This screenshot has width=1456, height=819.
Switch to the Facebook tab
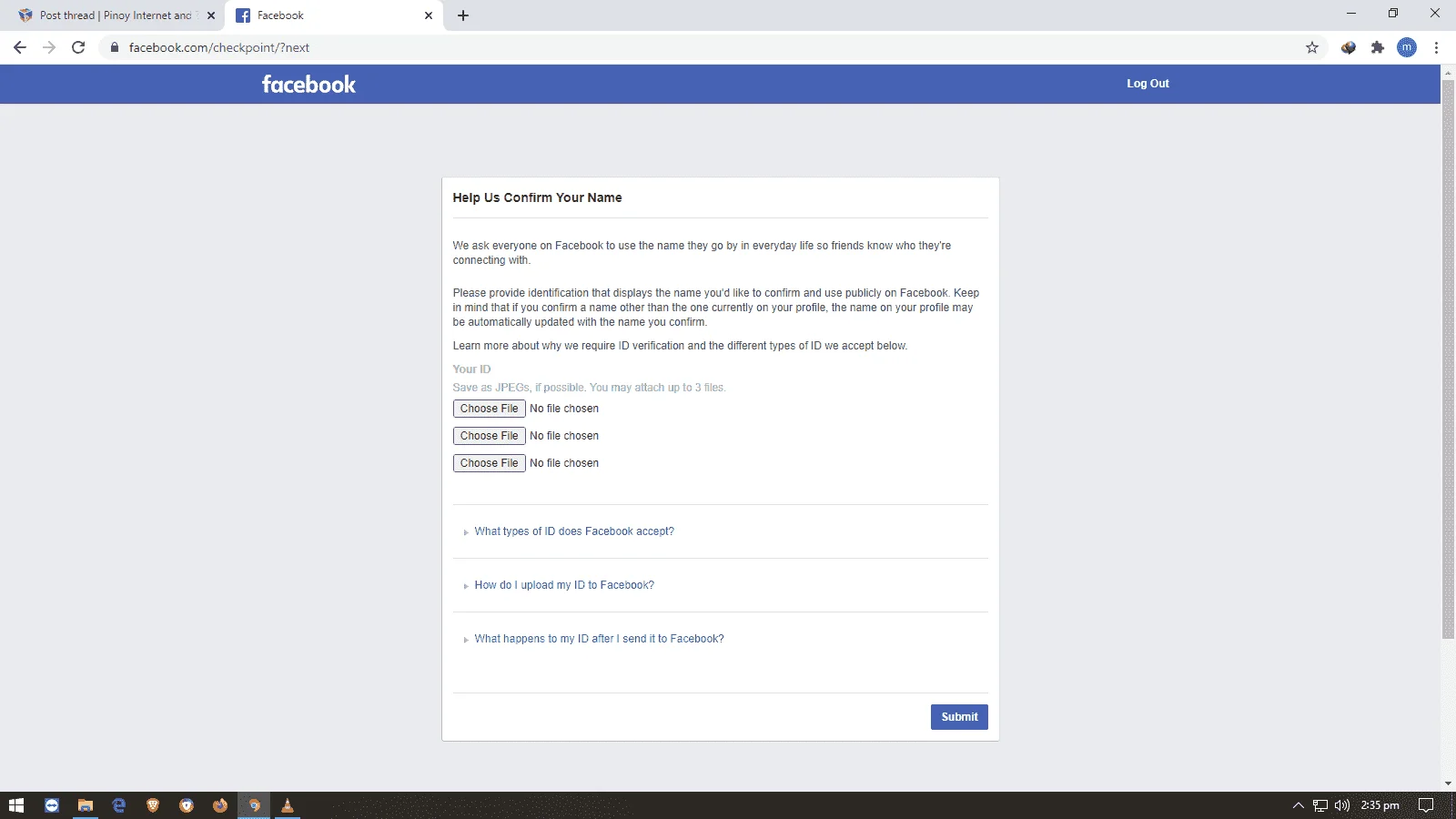[334, 15]
